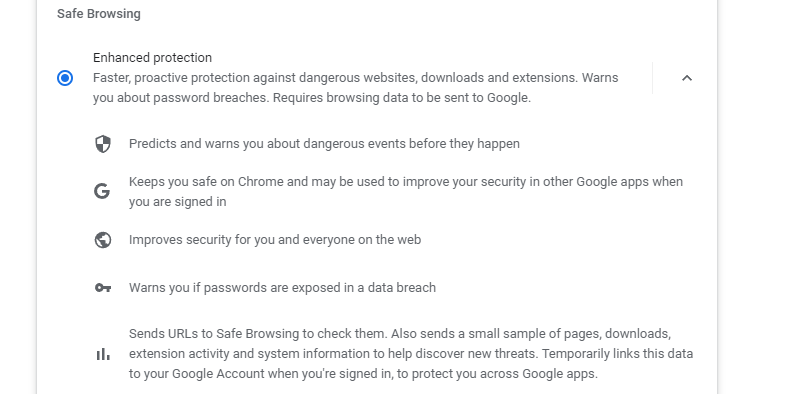Click 'Warns you if passwords are exposed' text
The width and height of the screenshot is (800, 394).
pos(282,288)
